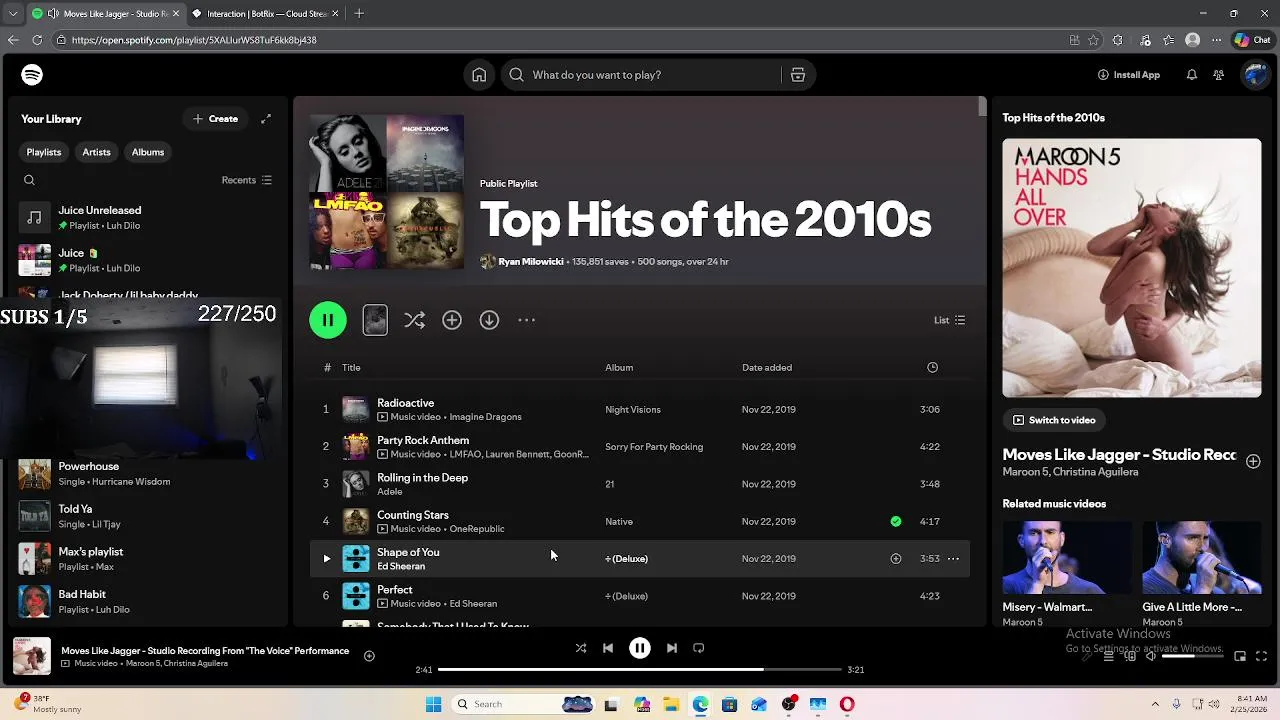Toggle saved checkmark on Counting Stars

tap(896, 521)
